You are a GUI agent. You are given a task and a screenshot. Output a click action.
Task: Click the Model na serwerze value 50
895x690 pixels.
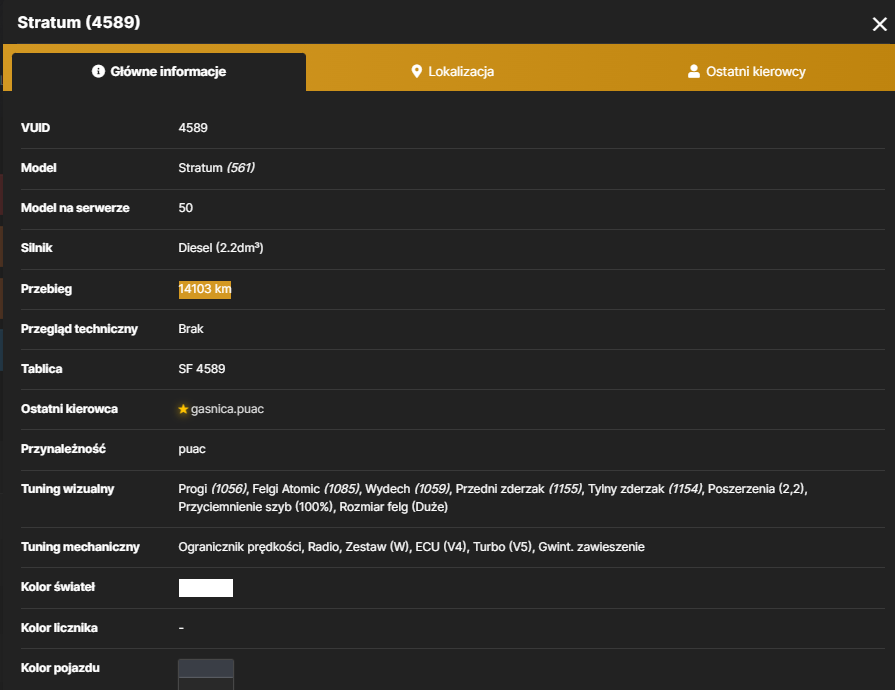pos(186,208)
